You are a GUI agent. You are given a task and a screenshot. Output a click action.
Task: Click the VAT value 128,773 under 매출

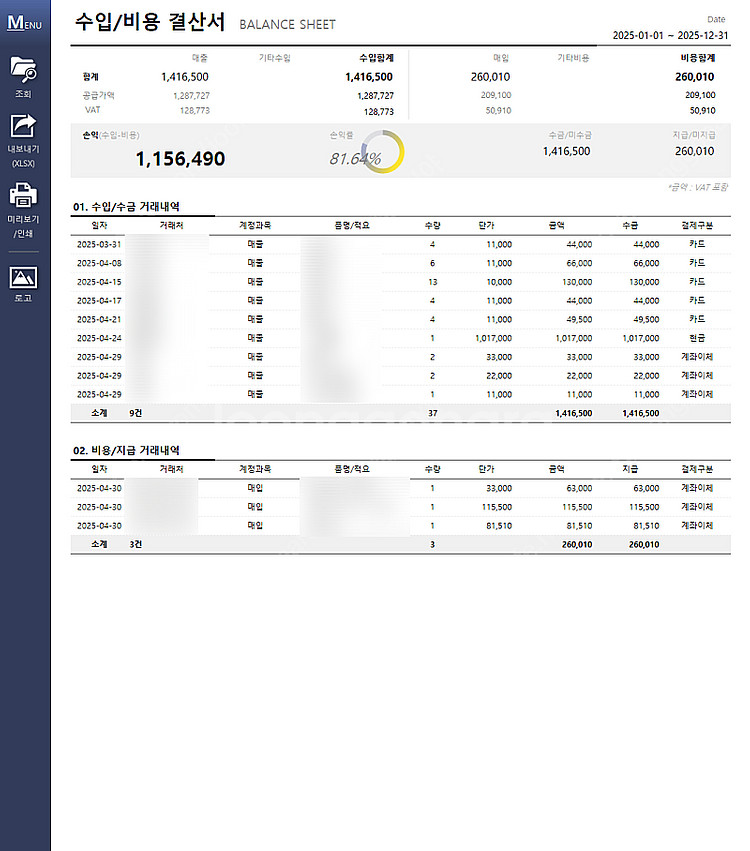click(194, 110)
